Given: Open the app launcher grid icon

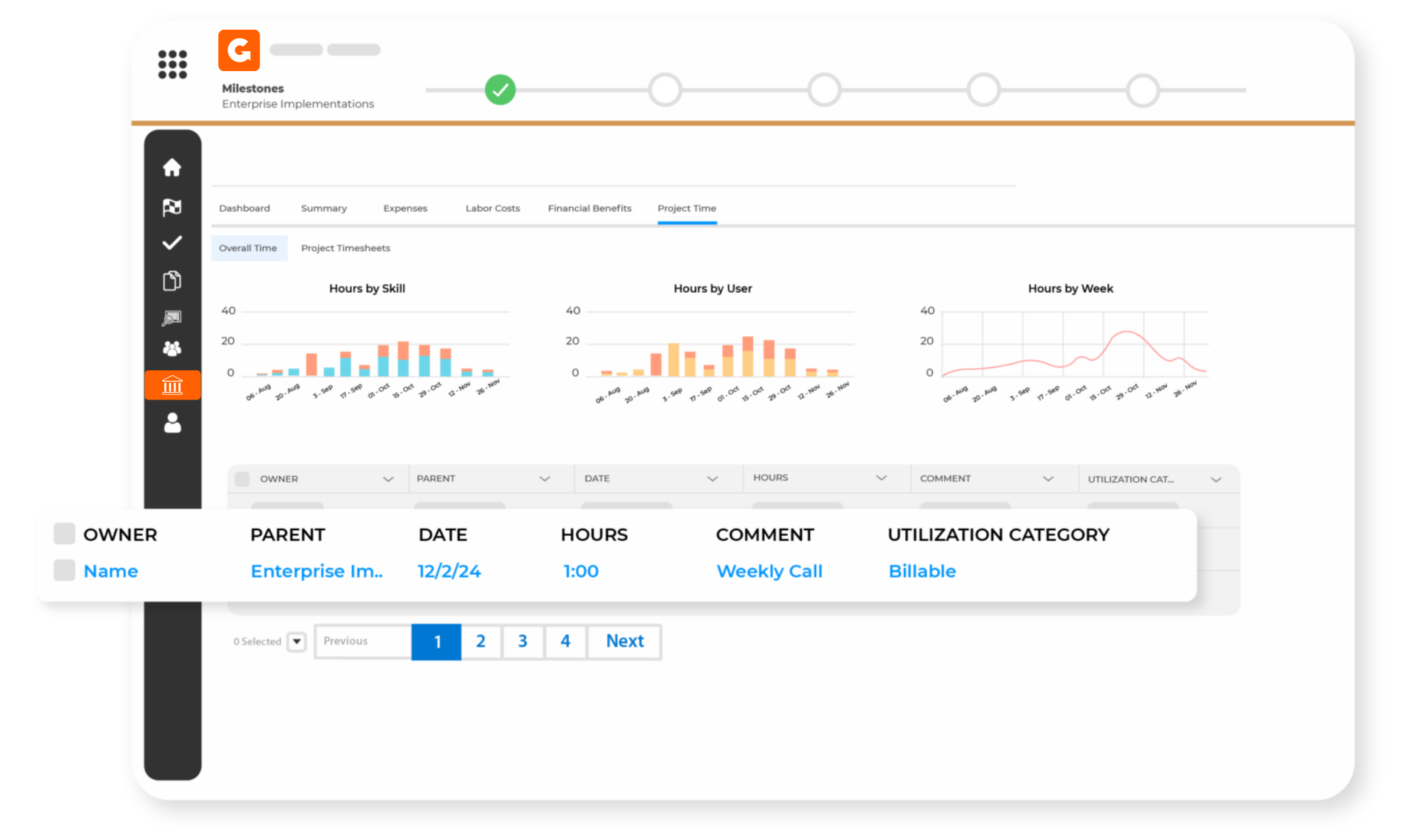Looking at the screenshot, I should click(172, 64).
